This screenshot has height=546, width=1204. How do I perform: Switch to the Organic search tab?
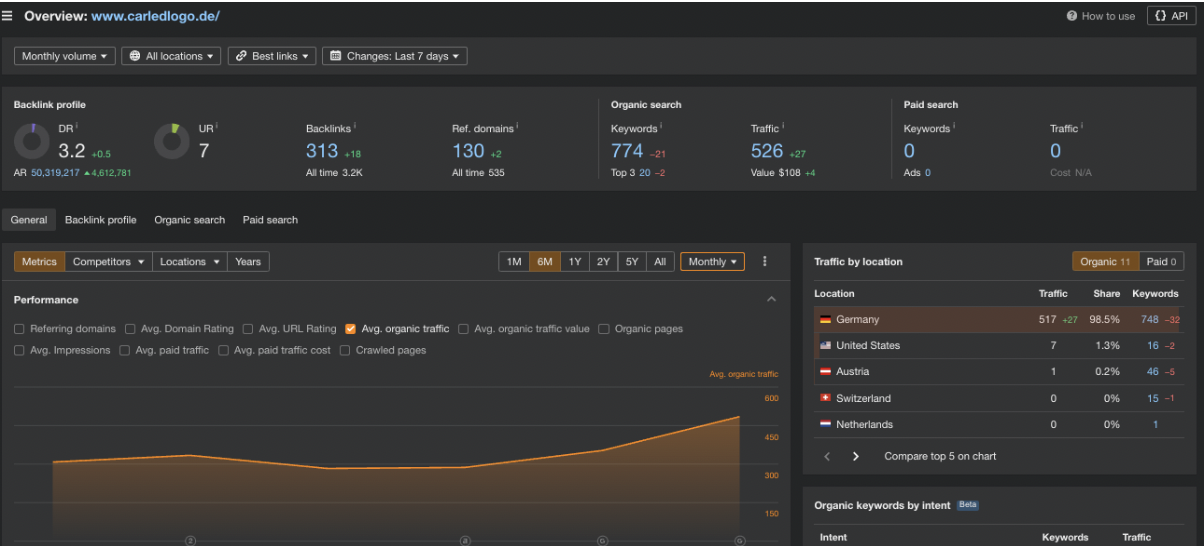[189, 220]
